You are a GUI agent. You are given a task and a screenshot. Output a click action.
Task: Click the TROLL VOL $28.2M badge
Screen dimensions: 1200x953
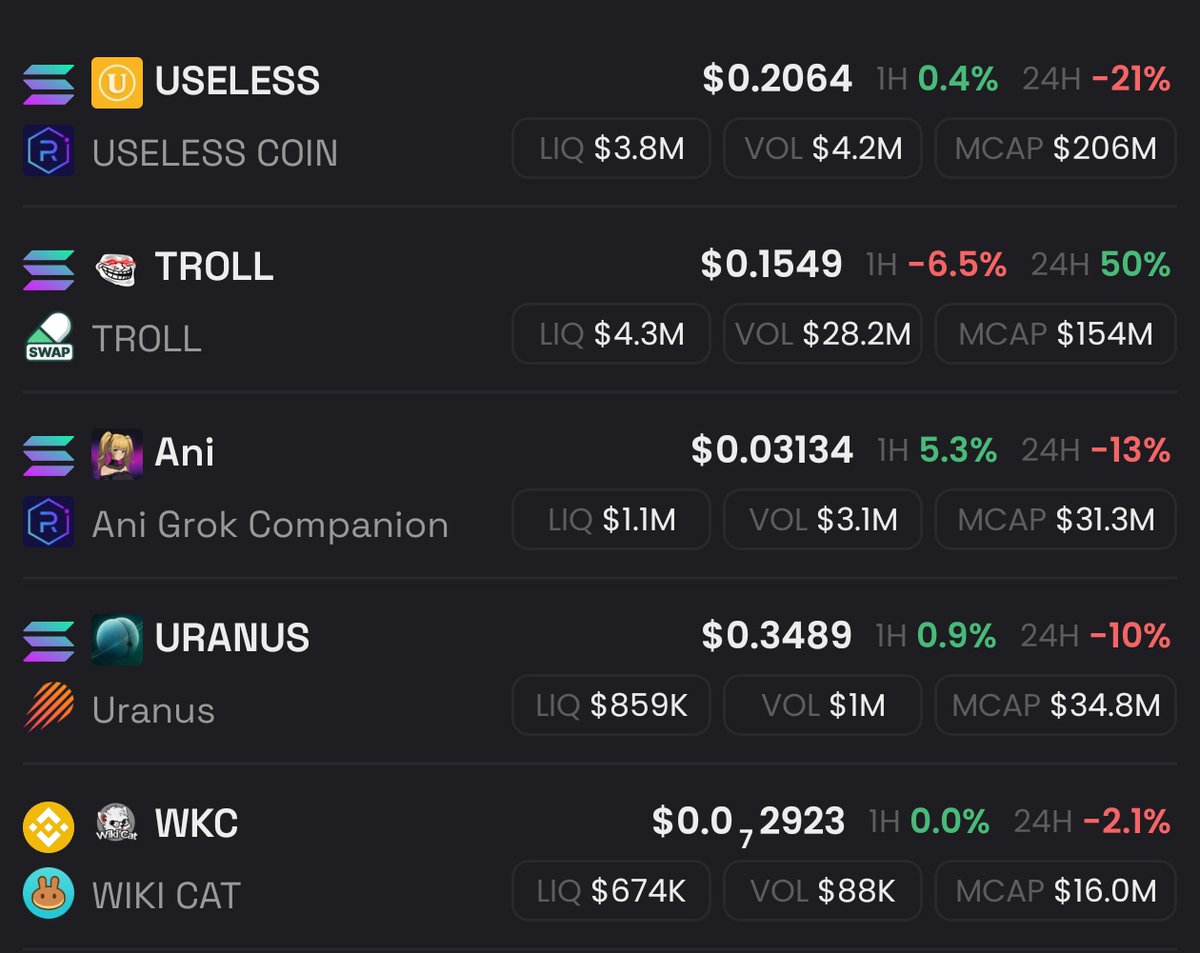pyautogui.click(x=822, y=334)
